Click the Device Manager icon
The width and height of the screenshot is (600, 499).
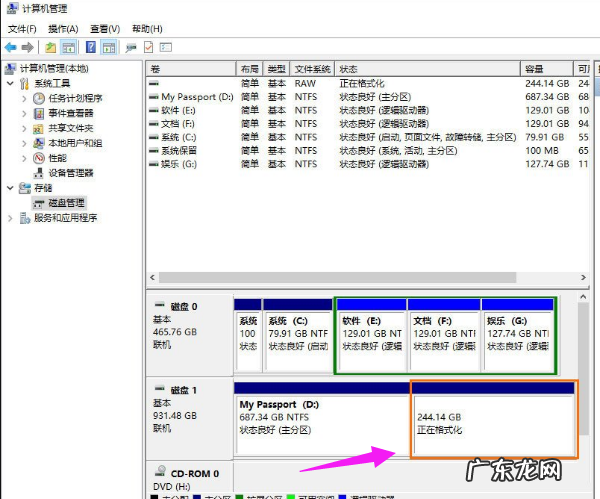click(x=39, y=173)
